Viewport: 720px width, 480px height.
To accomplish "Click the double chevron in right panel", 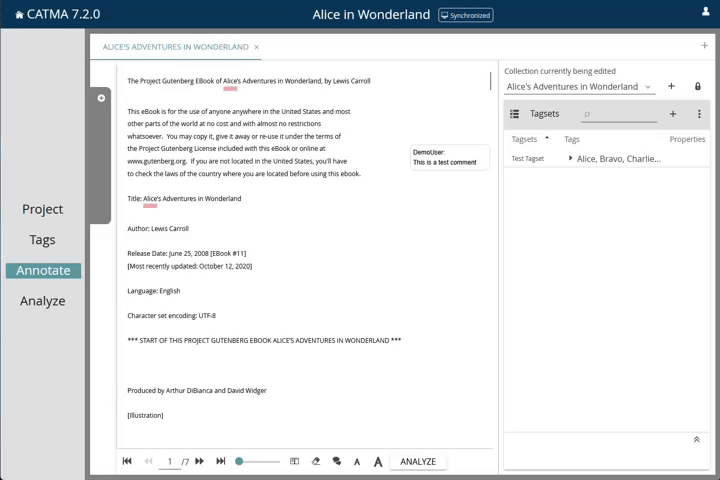I will (696, 439).
